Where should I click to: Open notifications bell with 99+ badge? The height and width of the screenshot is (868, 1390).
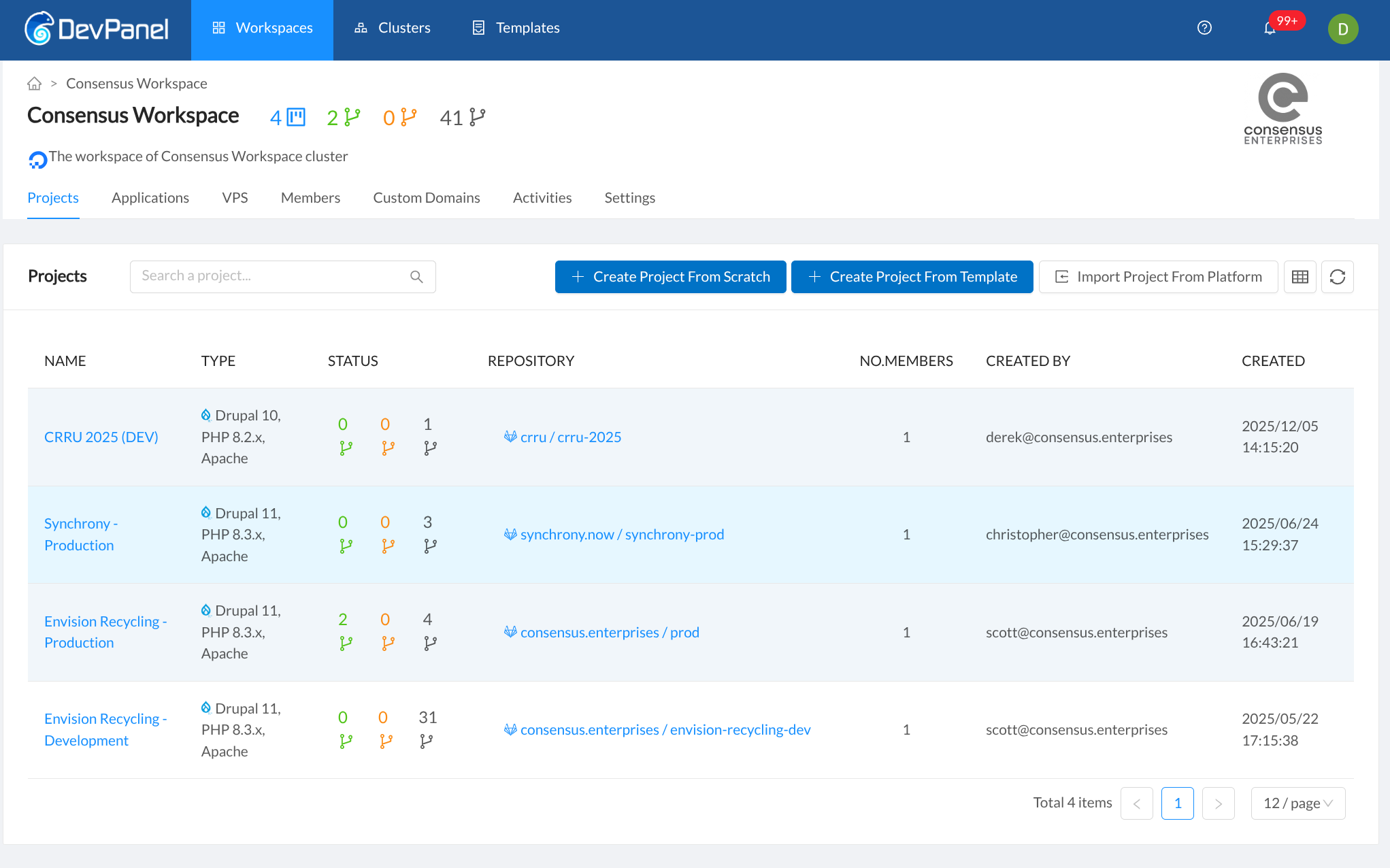pyautogui.click(x=1270, y=29)
